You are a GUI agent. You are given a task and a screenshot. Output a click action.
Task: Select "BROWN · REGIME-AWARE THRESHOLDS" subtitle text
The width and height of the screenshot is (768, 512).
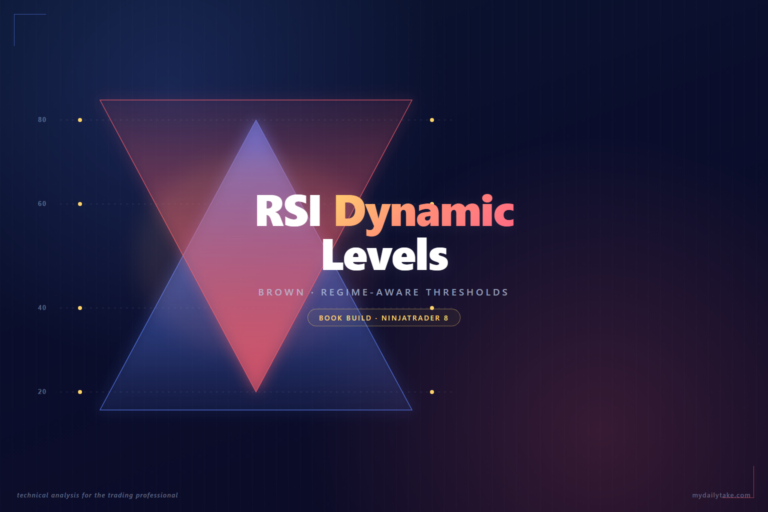[383, 293]
